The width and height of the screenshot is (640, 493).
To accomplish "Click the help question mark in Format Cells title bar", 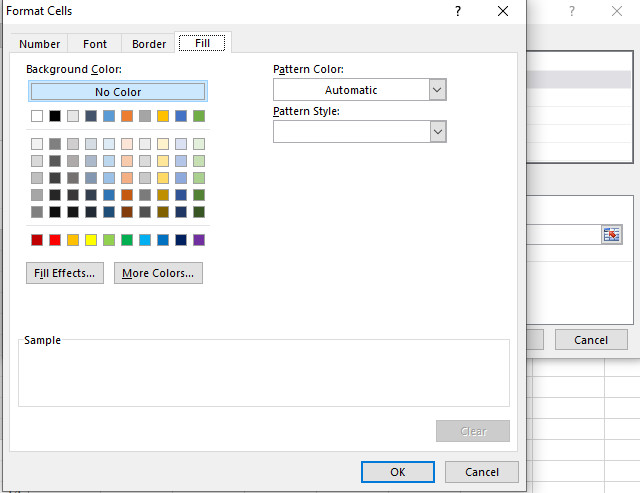I will [458, 11].
